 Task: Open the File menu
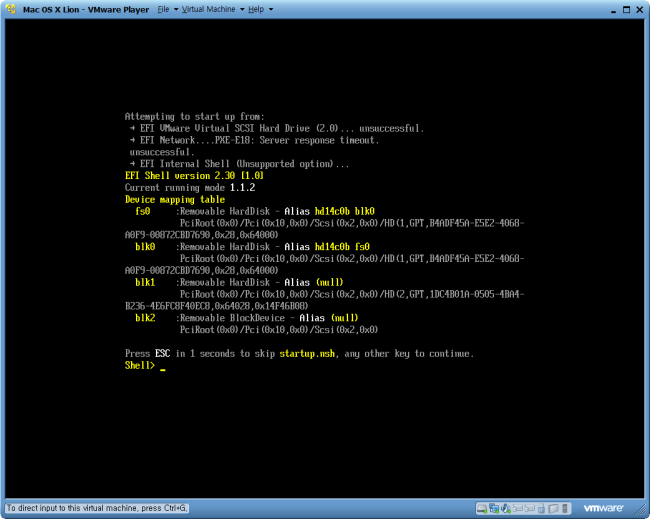pos(163,9)
